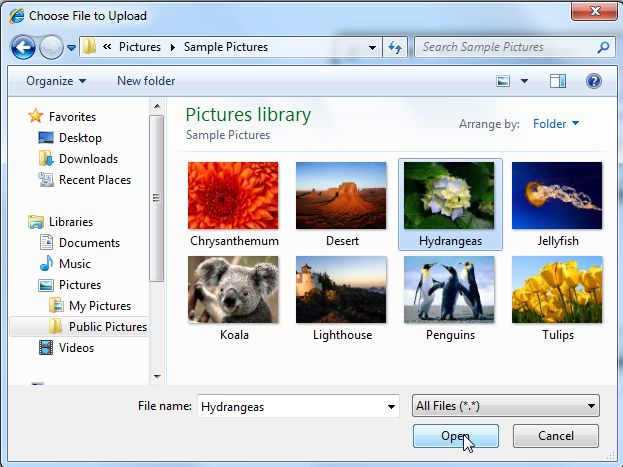Select Recent Places in the navigation pane

tap(84, 180)
